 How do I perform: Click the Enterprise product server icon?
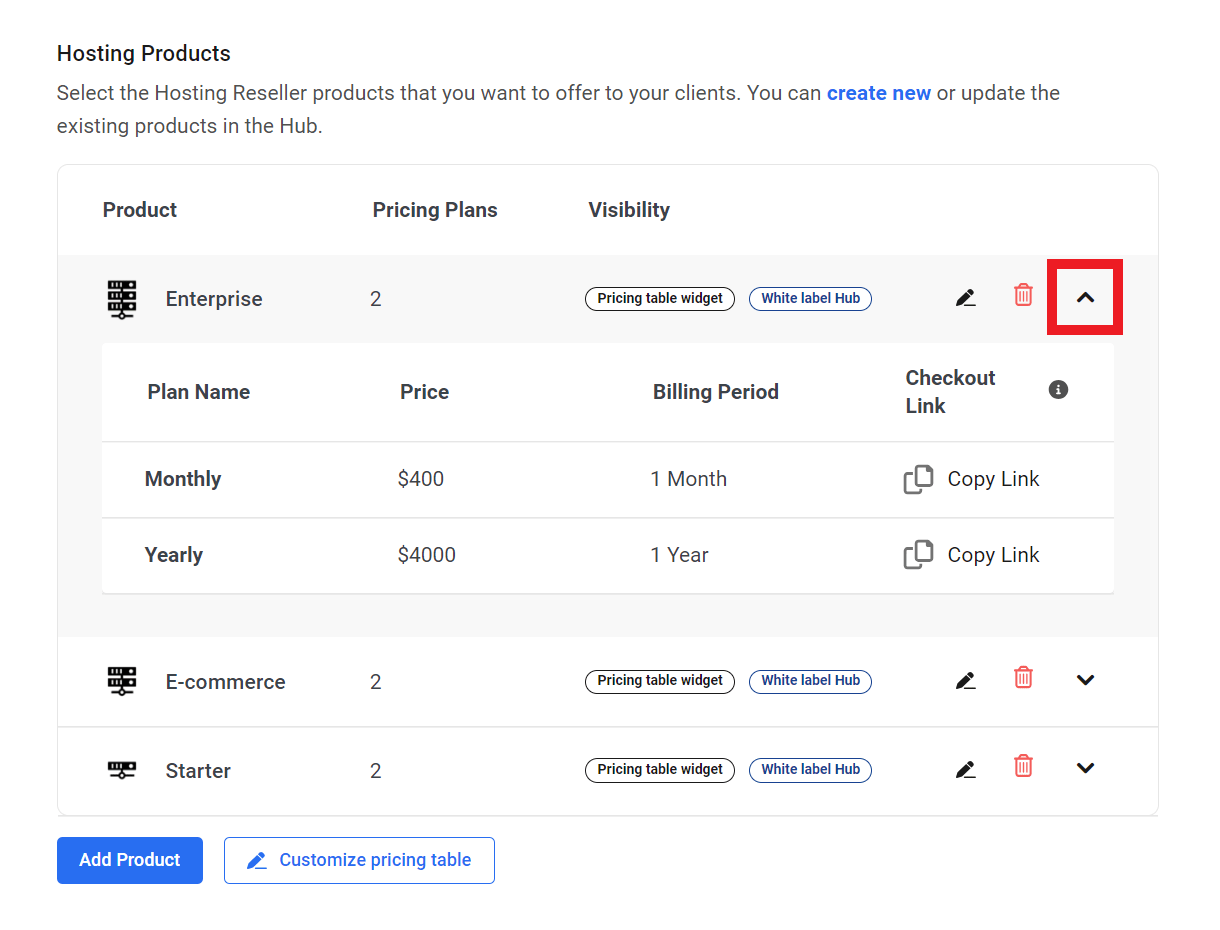click(x=122, y=299)
